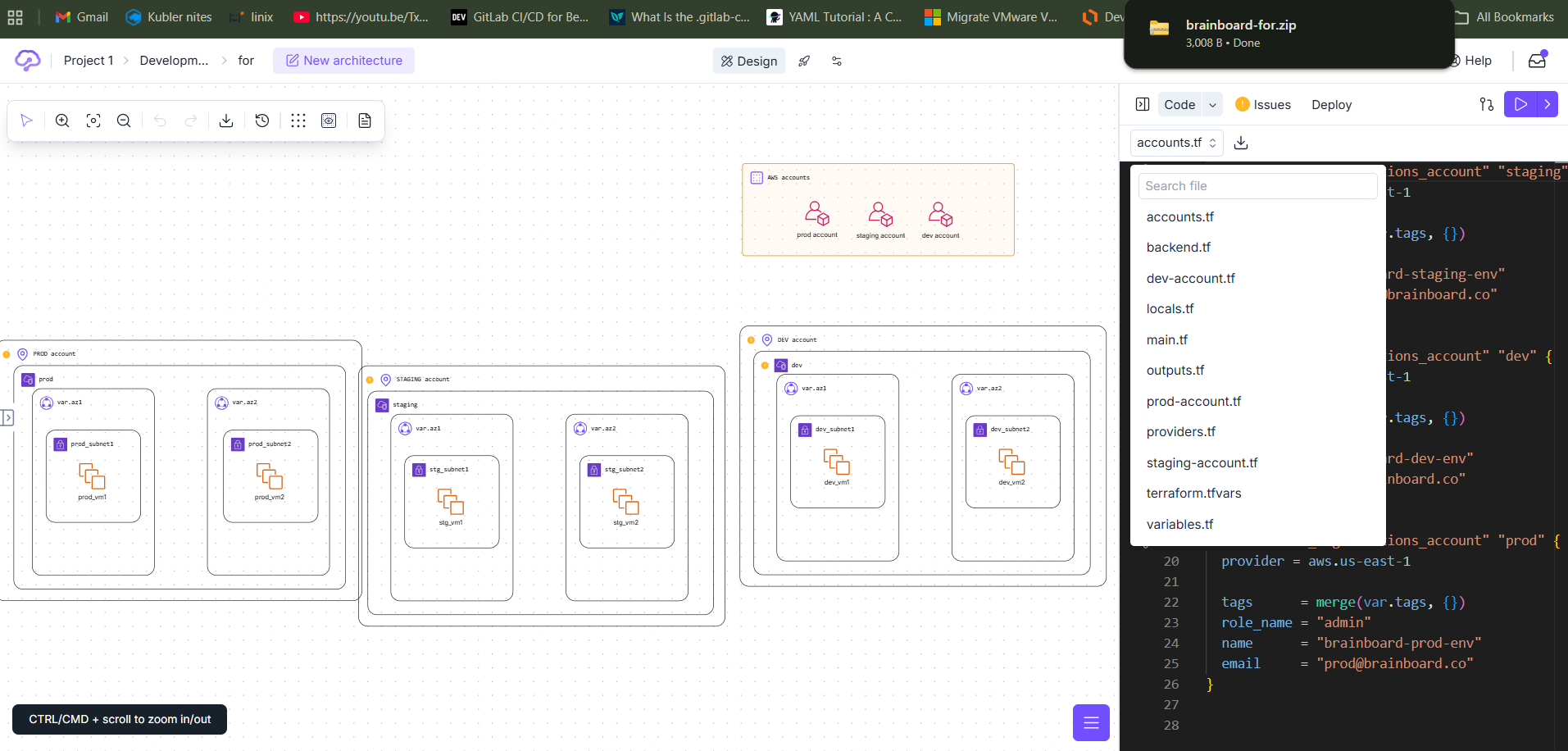
Task: Expand the chevron next to the run button
Action: [1547, 104]
